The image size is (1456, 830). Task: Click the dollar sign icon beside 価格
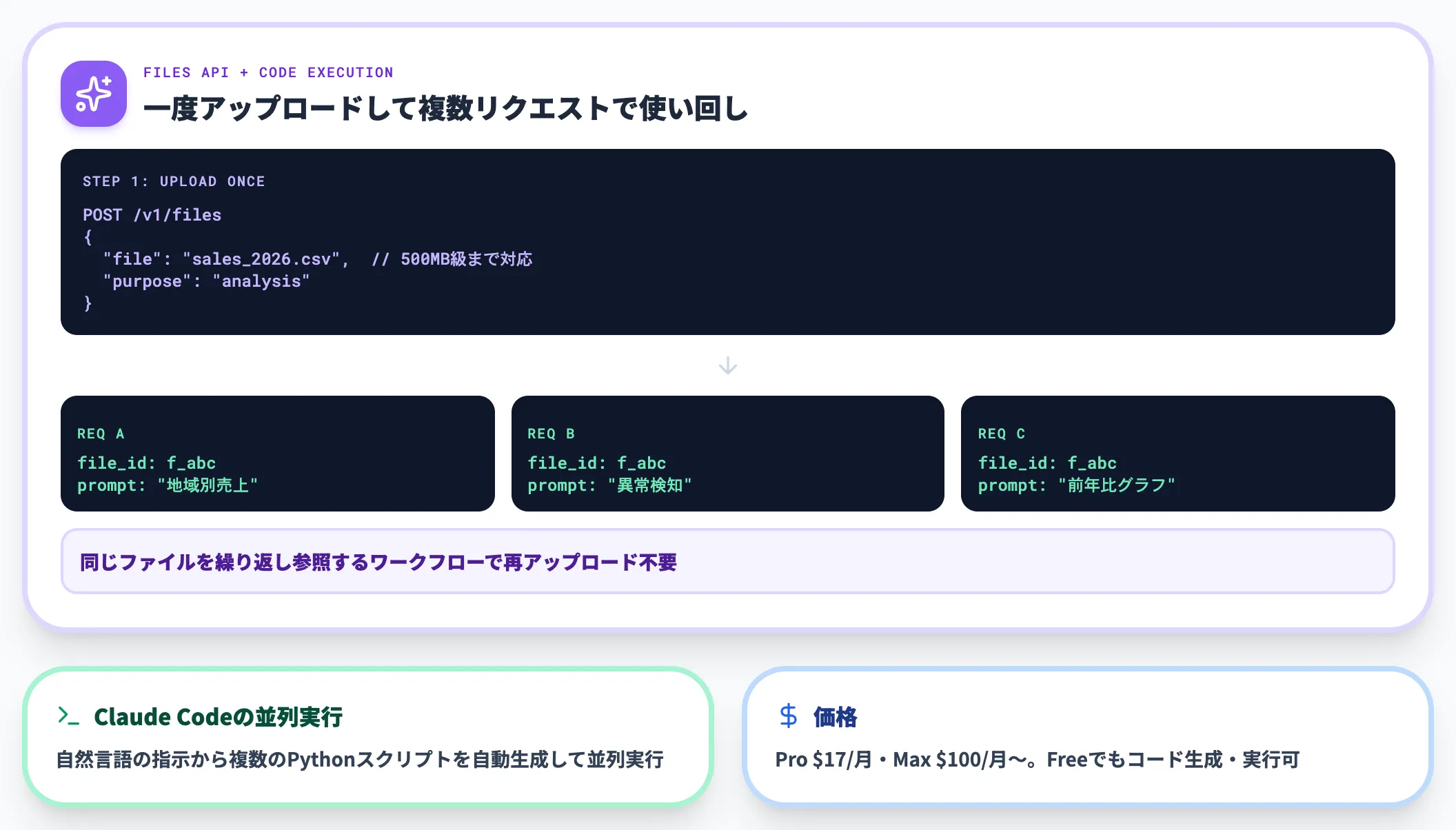pyautogui.click(x=788, y=716)
